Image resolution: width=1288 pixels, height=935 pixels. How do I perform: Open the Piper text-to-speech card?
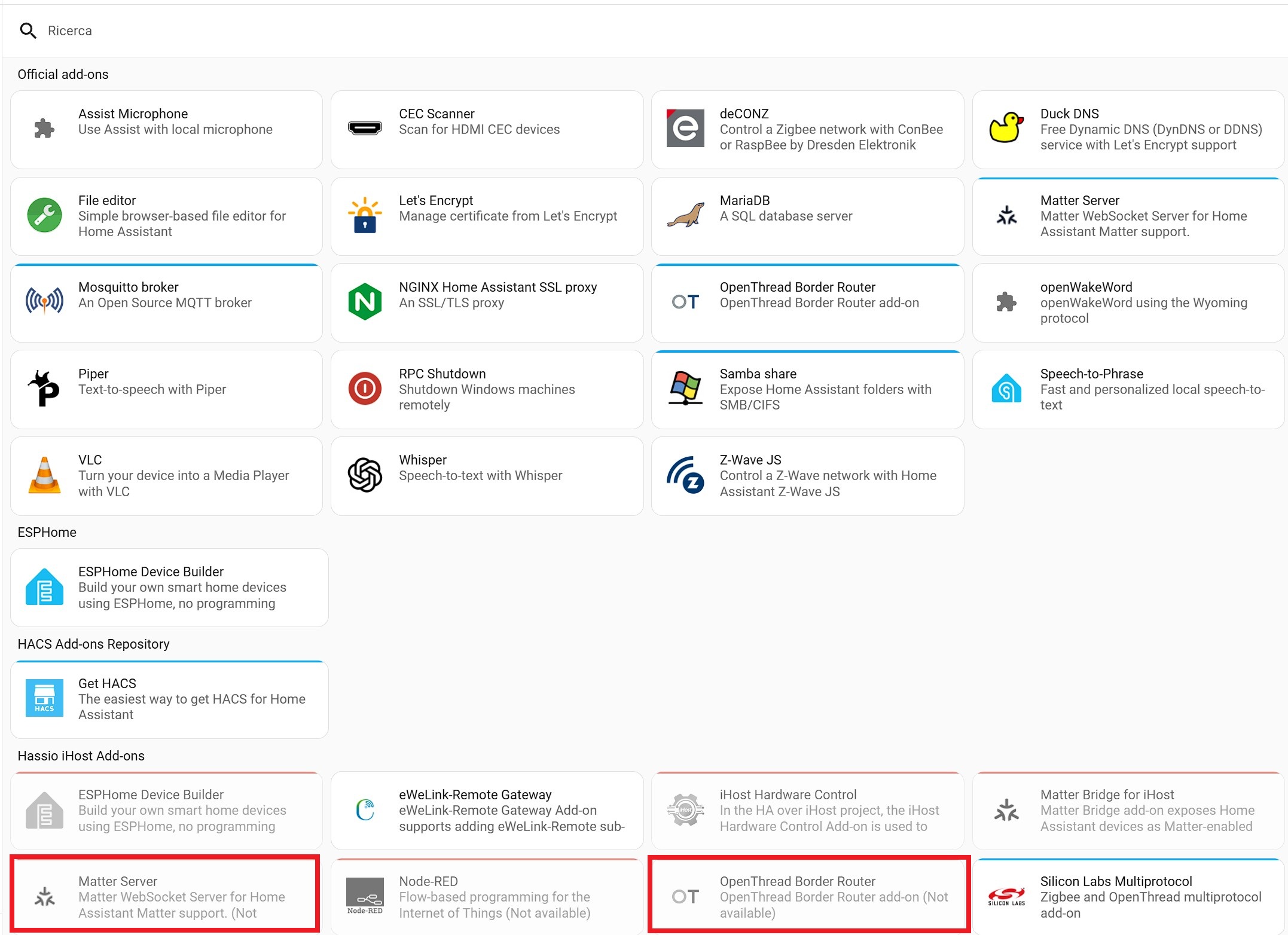click(166, 389)
